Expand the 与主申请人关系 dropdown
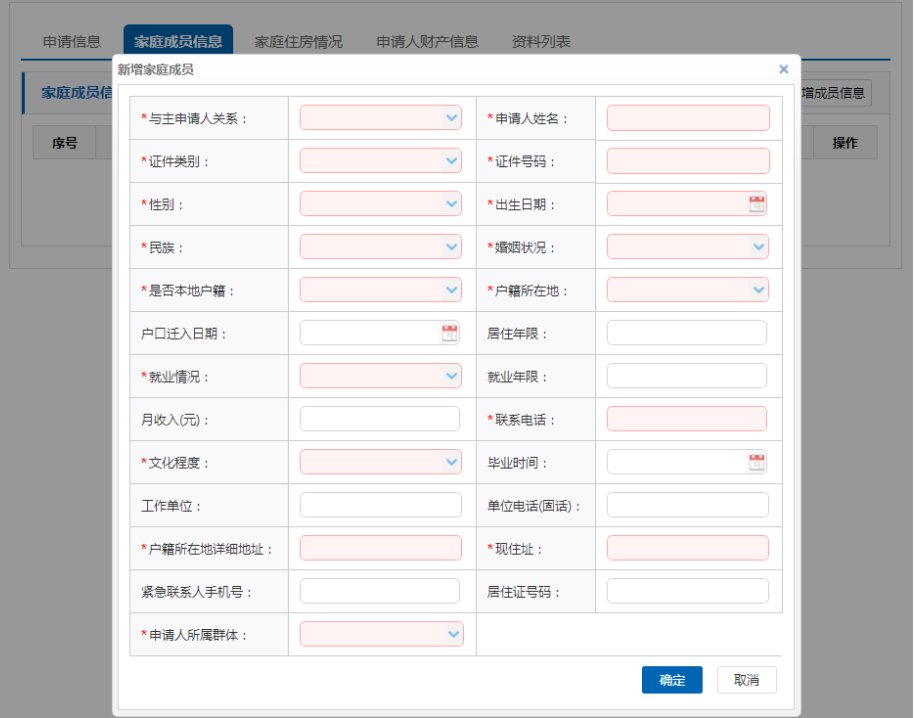 pos(381,118)
